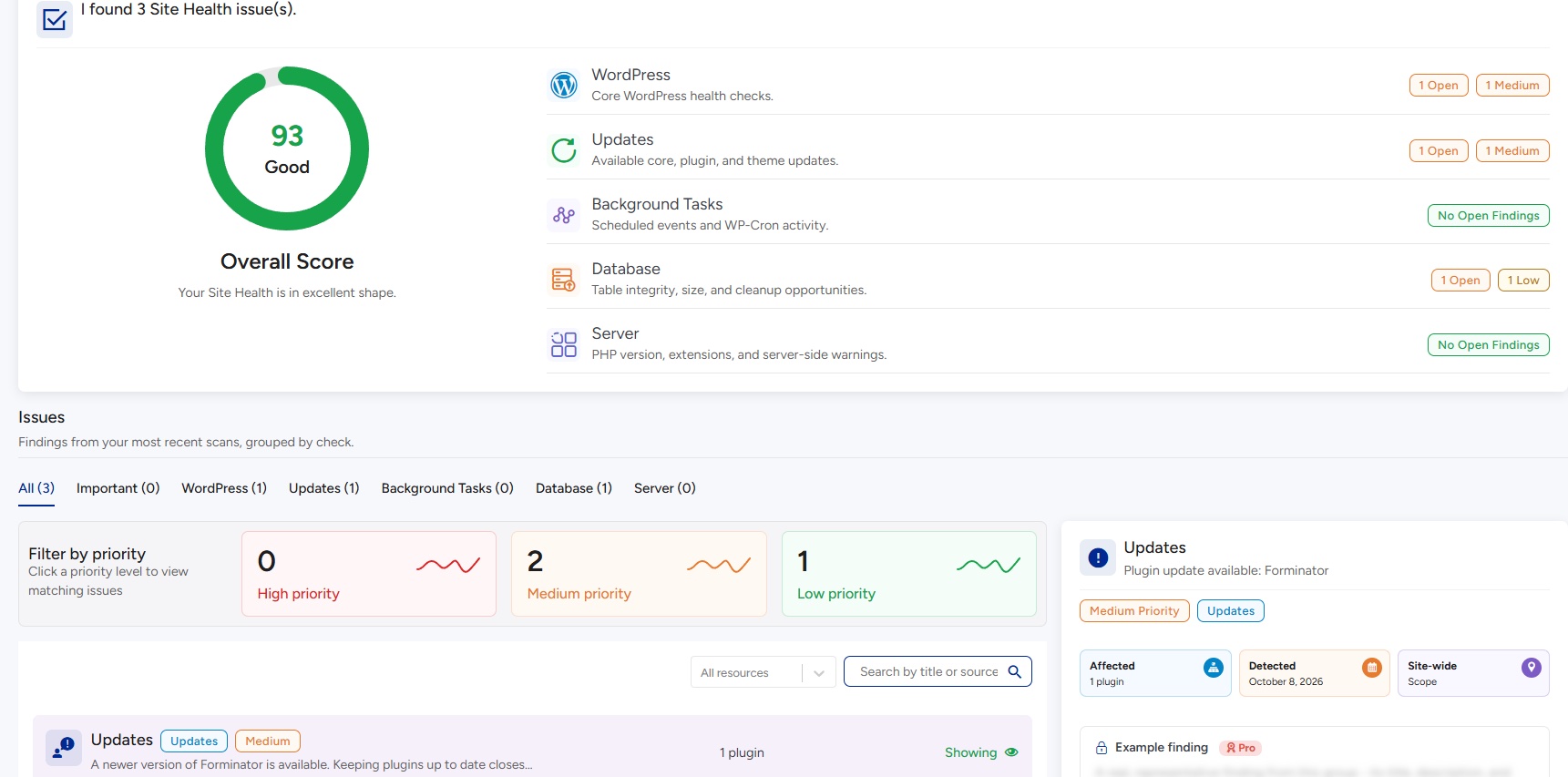This screenshot has height=777, width=1568.
Task: Click the 1 Open badge for Database
Action: click(x=1460, y=280)
